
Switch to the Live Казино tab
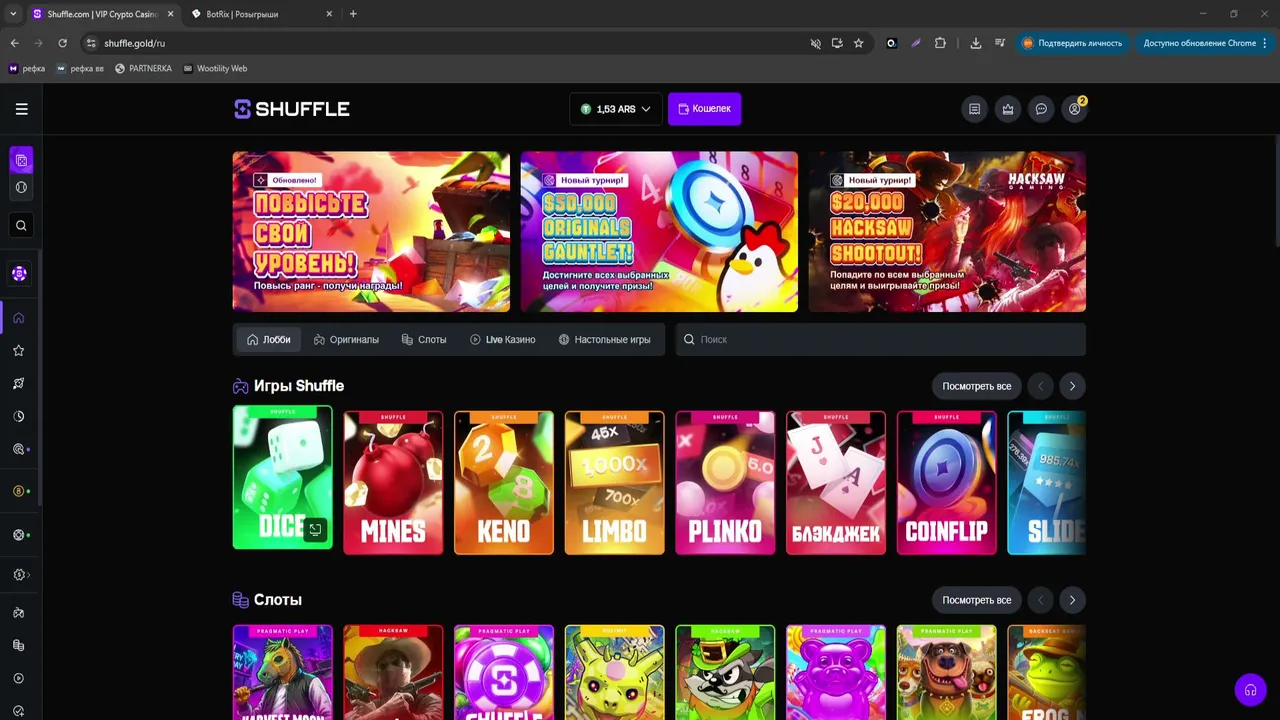tap(503, 340)
